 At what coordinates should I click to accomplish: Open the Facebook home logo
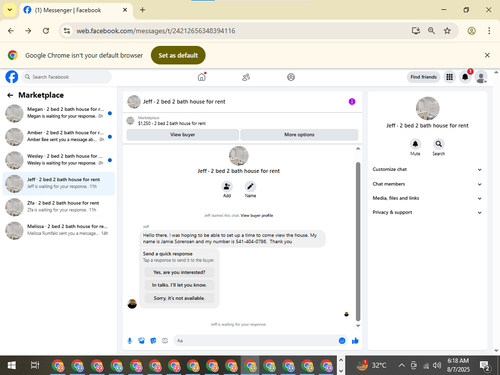pos(12,77)
